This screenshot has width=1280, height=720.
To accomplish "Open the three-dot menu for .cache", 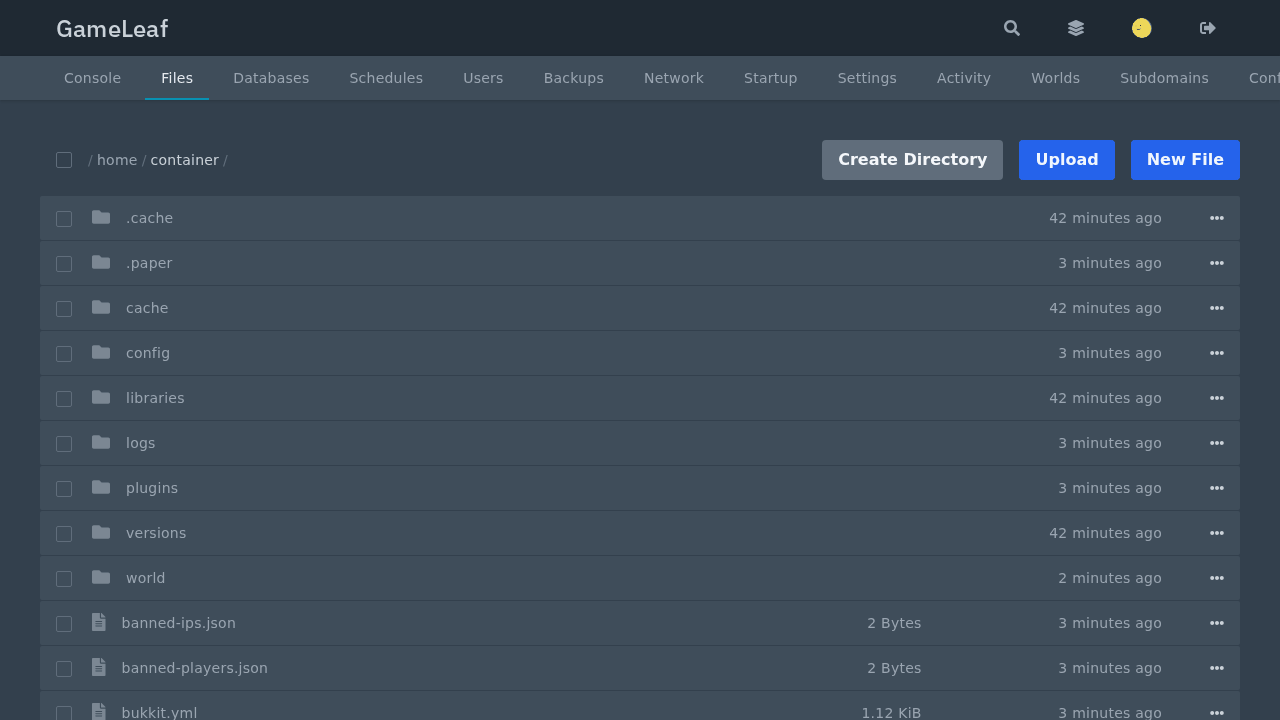I will 1217,218.
